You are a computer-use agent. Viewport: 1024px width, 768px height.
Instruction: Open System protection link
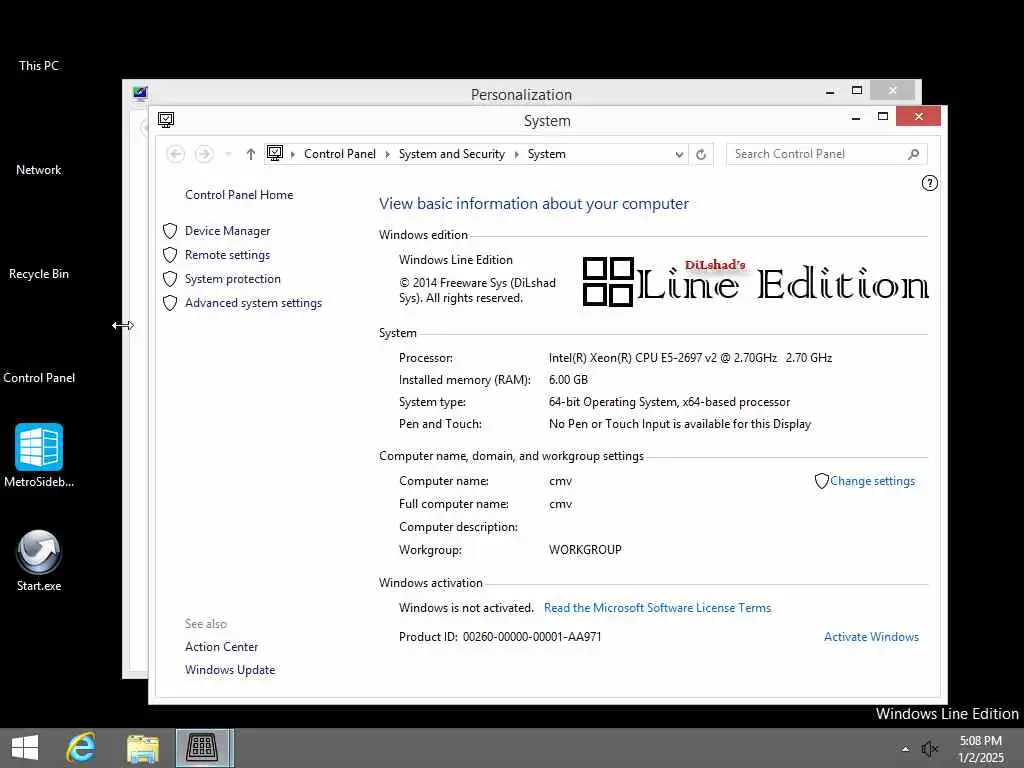coord(232,279)
